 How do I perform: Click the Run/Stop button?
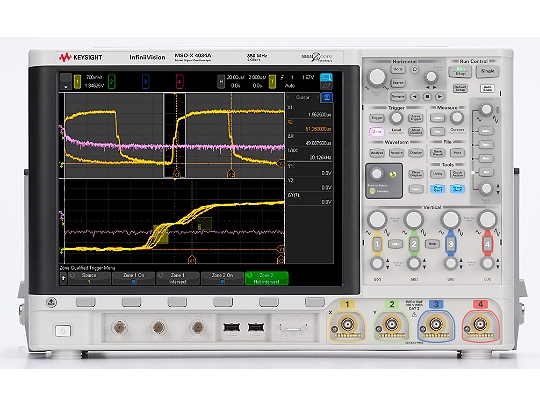[460, 72]
